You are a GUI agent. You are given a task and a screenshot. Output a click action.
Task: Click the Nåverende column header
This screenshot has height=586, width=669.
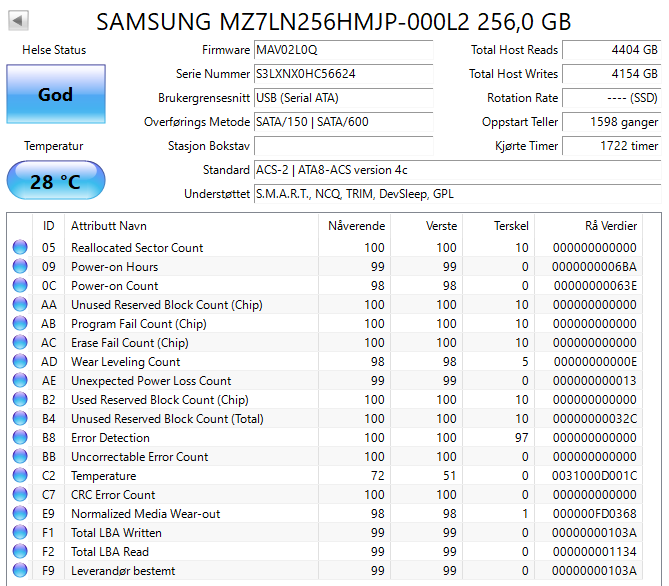[x=356, y=225]
